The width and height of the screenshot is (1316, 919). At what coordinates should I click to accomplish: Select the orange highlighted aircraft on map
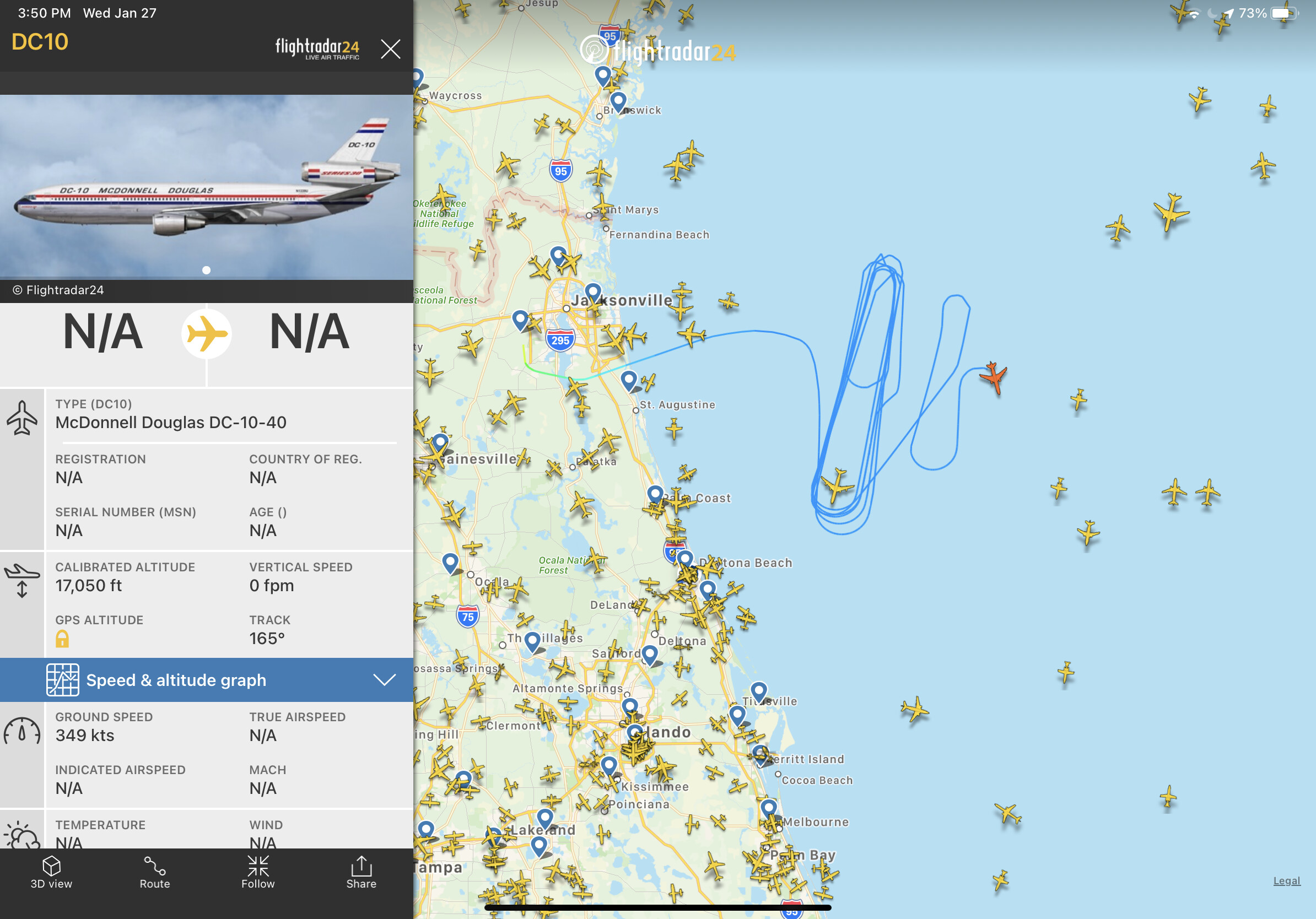(993, 377)
